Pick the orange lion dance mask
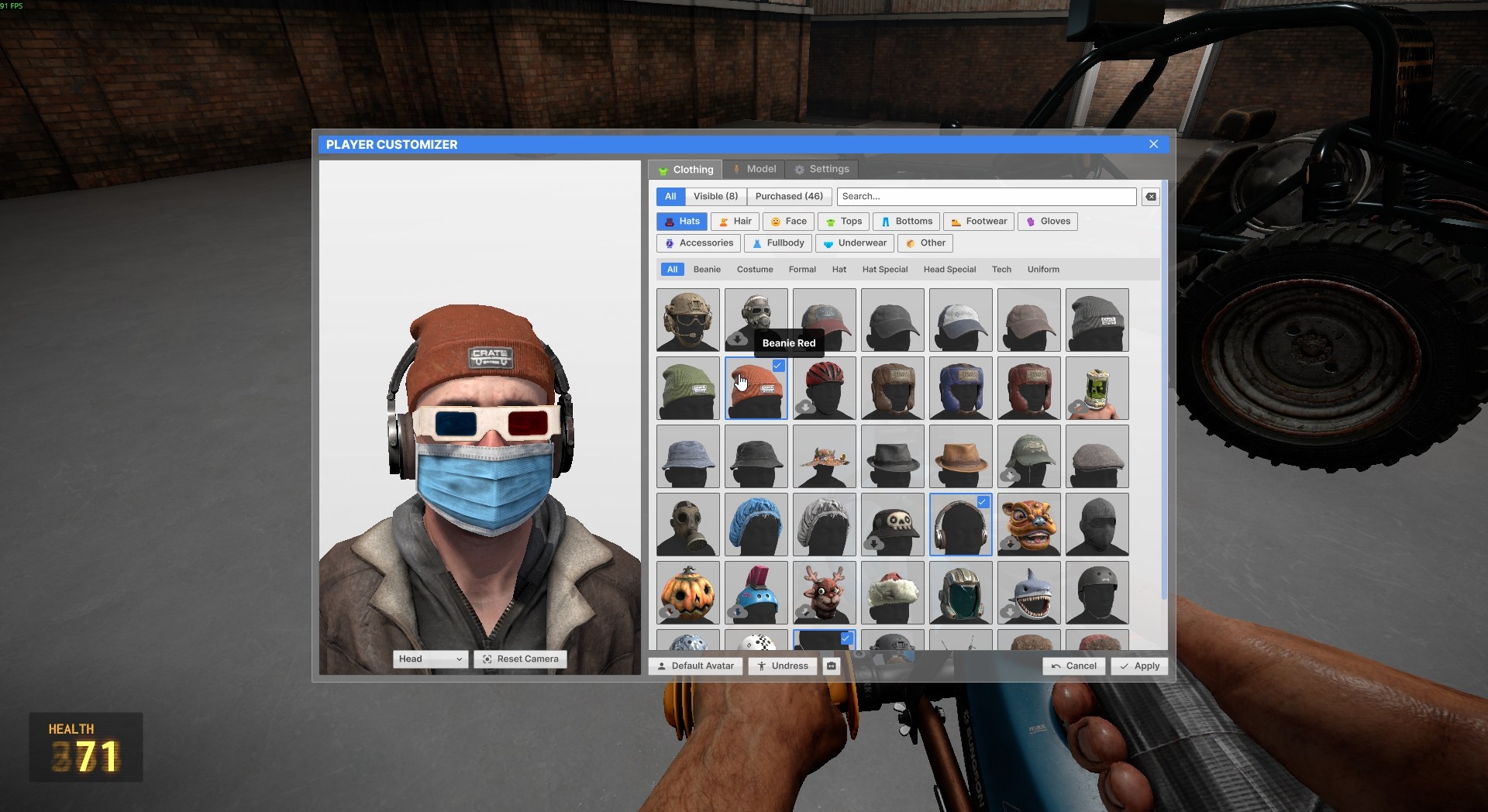The image size is (1488, 812). pos(1028,525)
